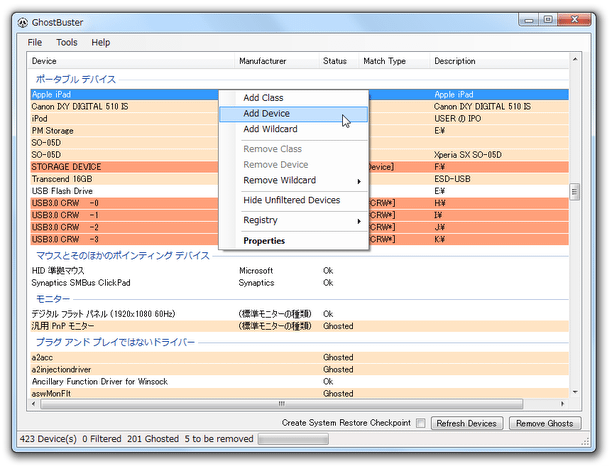The width and height of the screenshot is (612, 469).
Task: Sort by the Device column header
Action: tap(131, 61)
